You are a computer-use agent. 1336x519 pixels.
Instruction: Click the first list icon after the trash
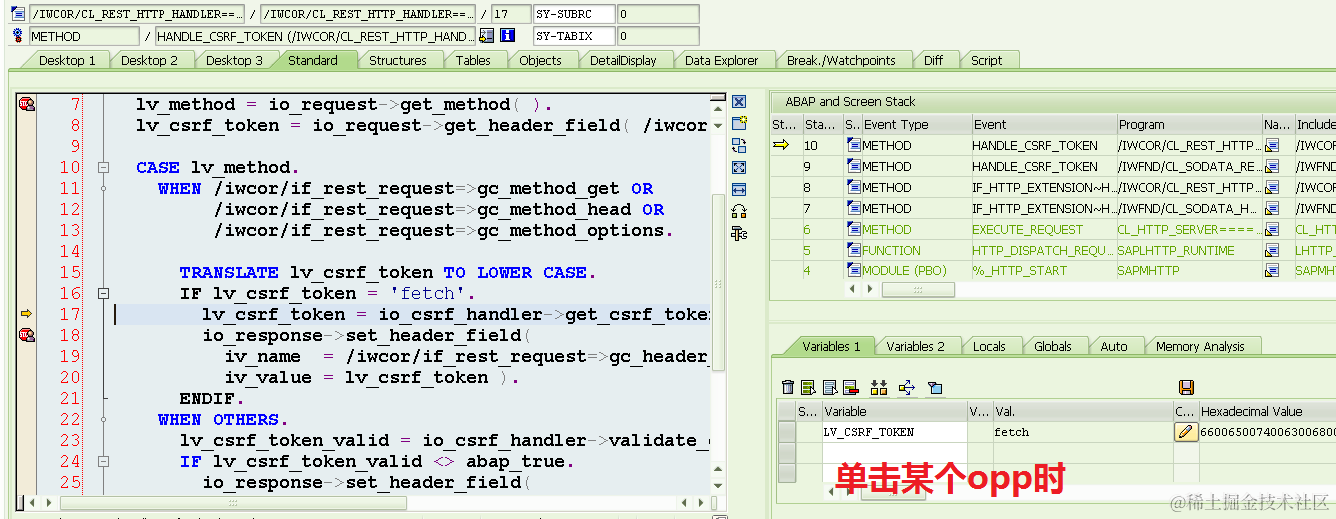(x=808, y=387)
